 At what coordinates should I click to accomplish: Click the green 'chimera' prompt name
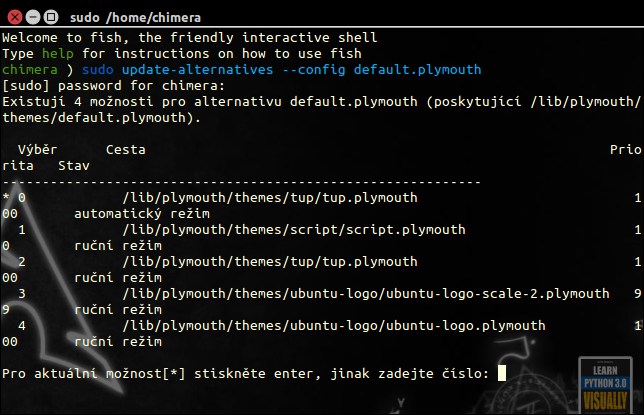click(x=30, y=70)
